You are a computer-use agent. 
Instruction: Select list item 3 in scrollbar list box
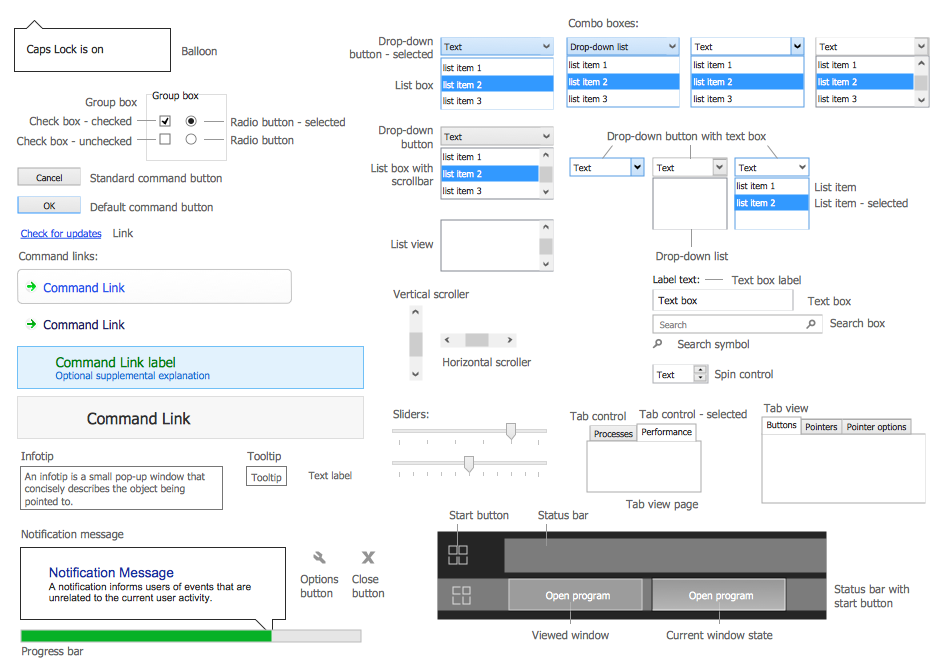[x=490, y=191]
